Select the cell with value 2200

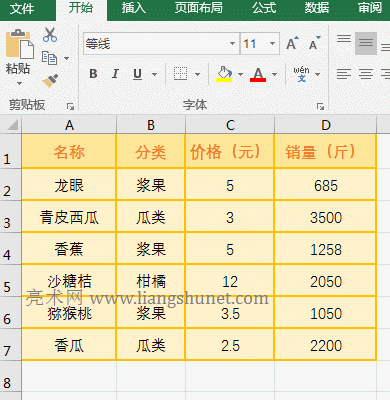[x=326, y=344]
